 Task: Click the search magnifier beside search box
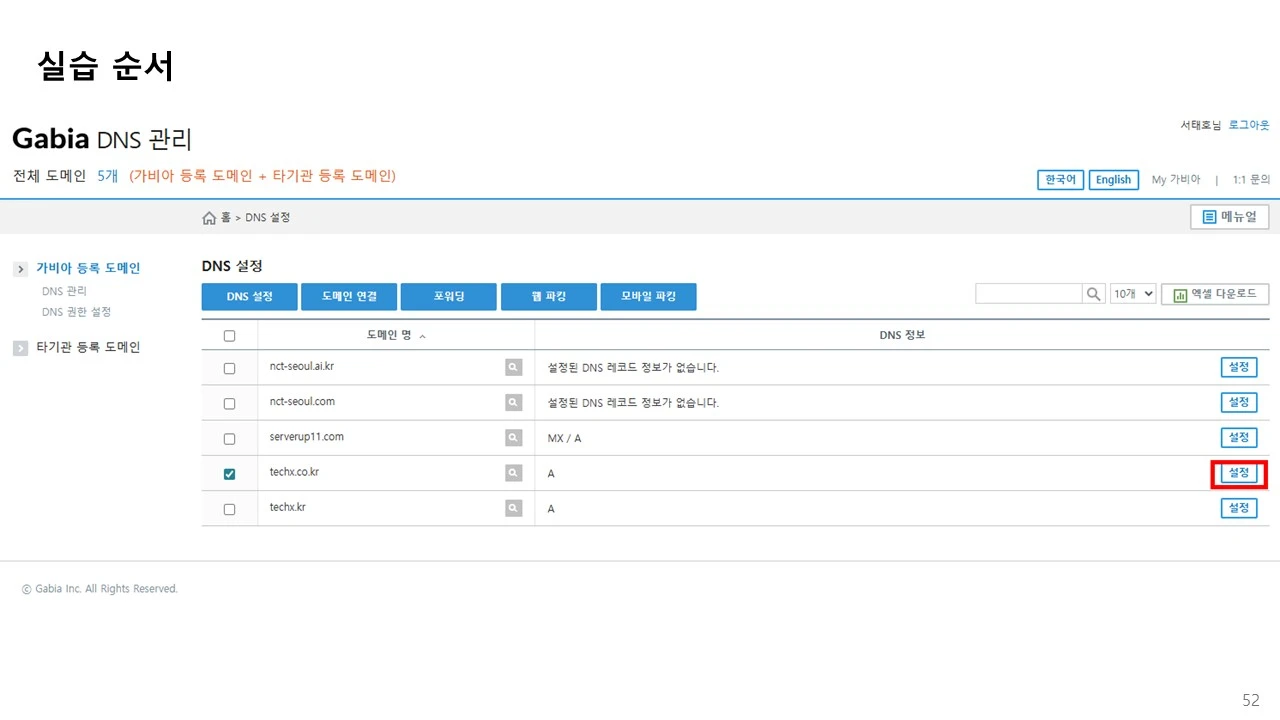(1094, 294)
